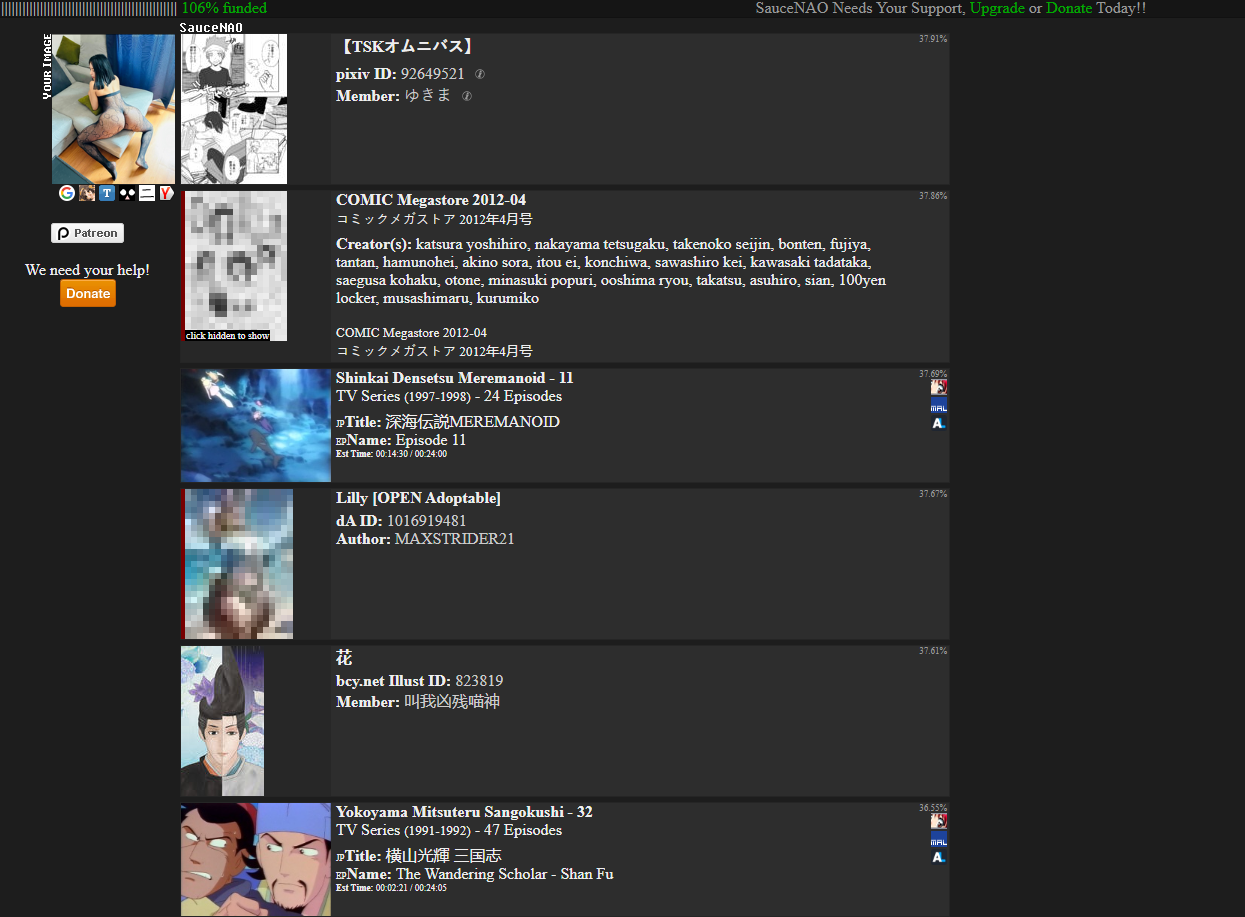The width and height of the screenshot is (1245, 917).
Task: Reveal hidden COMIC Megastore thumbnail
Action: [236, 266]
